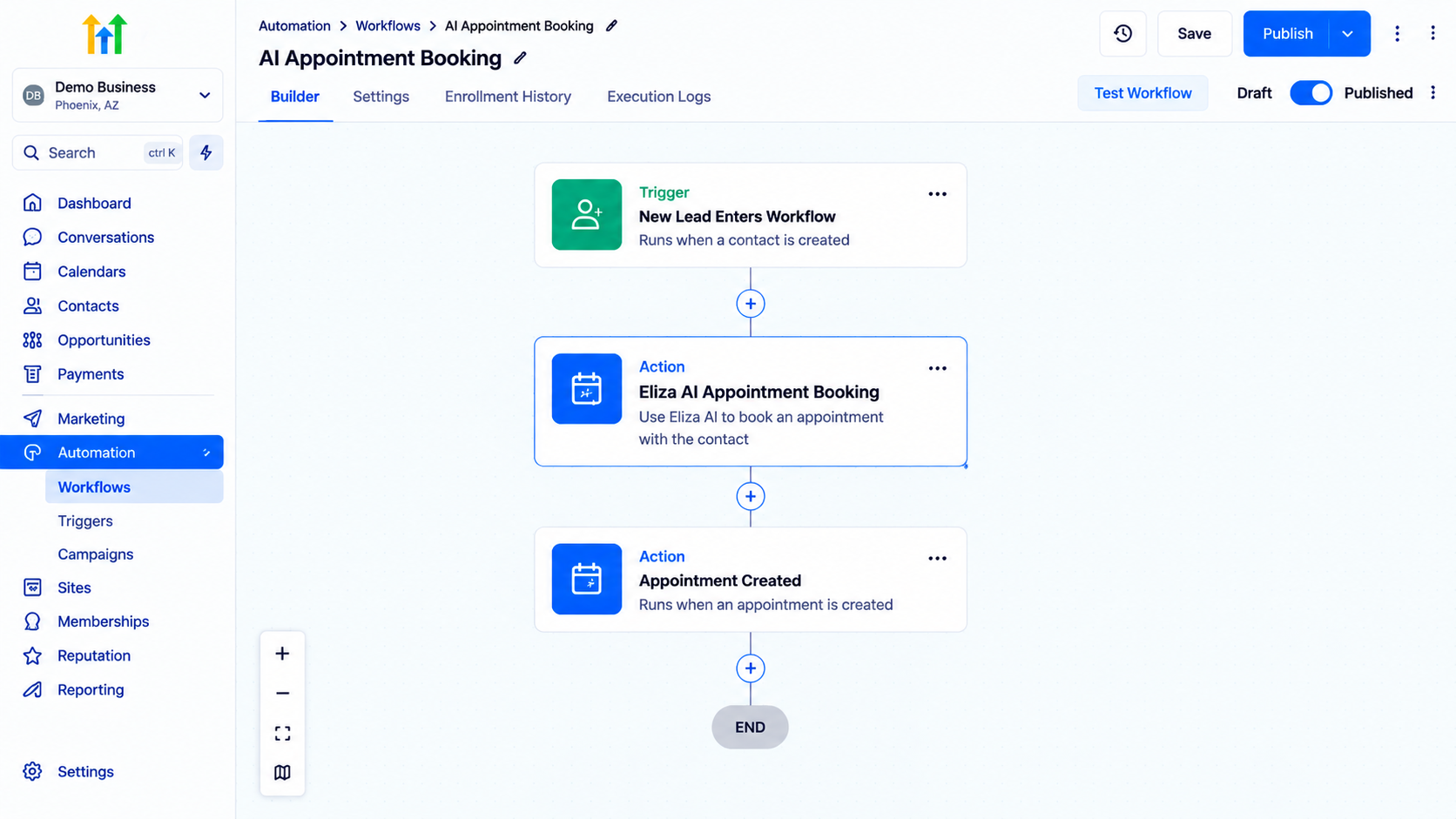The image size is (1456, 819).
Task: Select Appointment Created action title
Action: click(x=719, y=581)
